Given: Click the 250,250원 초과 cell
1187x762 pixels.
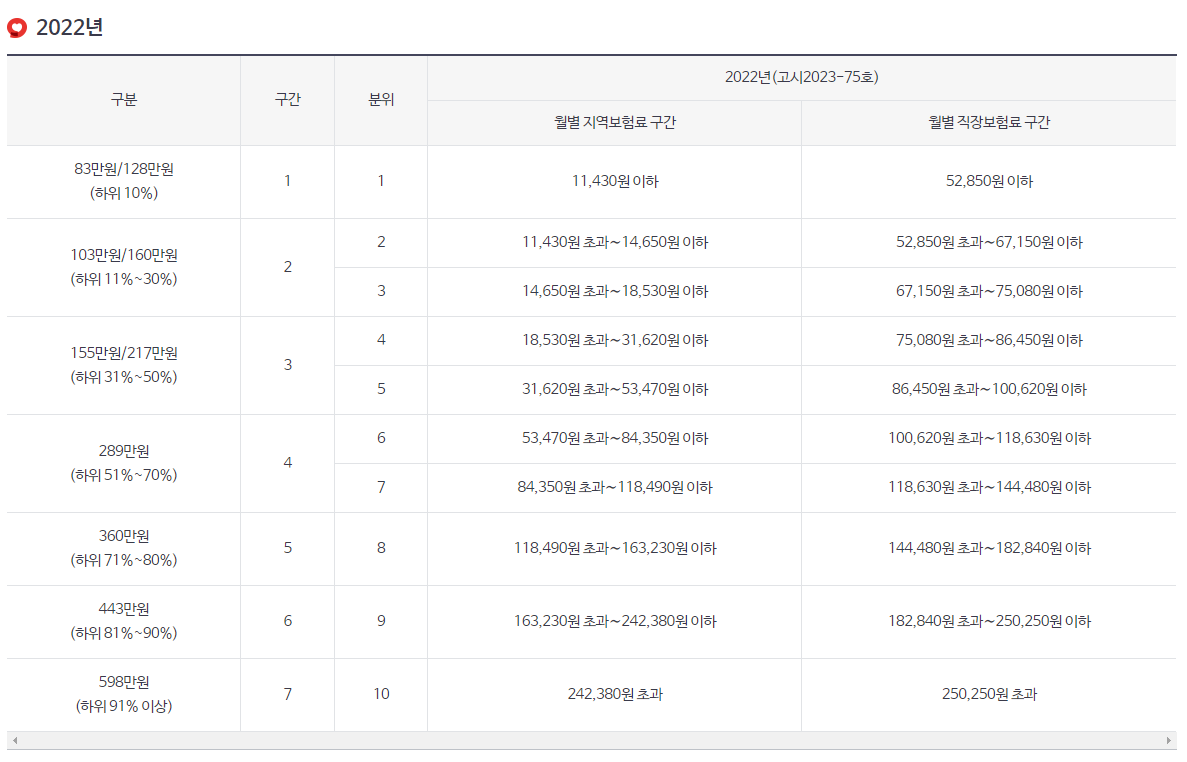Looking at the screenshot, I should [x=990, y=694].
